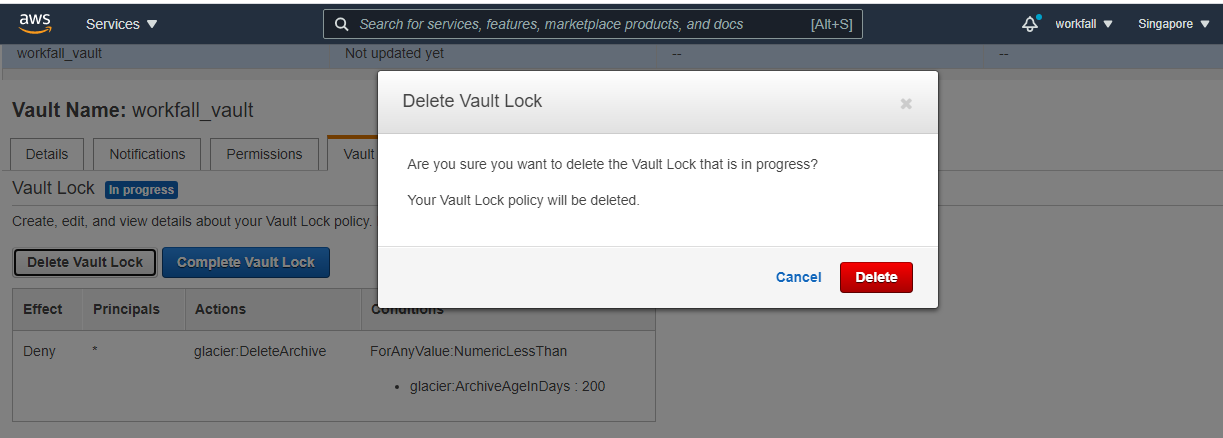This screenshot has width=1223, height=438.
Task: Click Cancel in the dialog
Action: (x=798, y=277)
